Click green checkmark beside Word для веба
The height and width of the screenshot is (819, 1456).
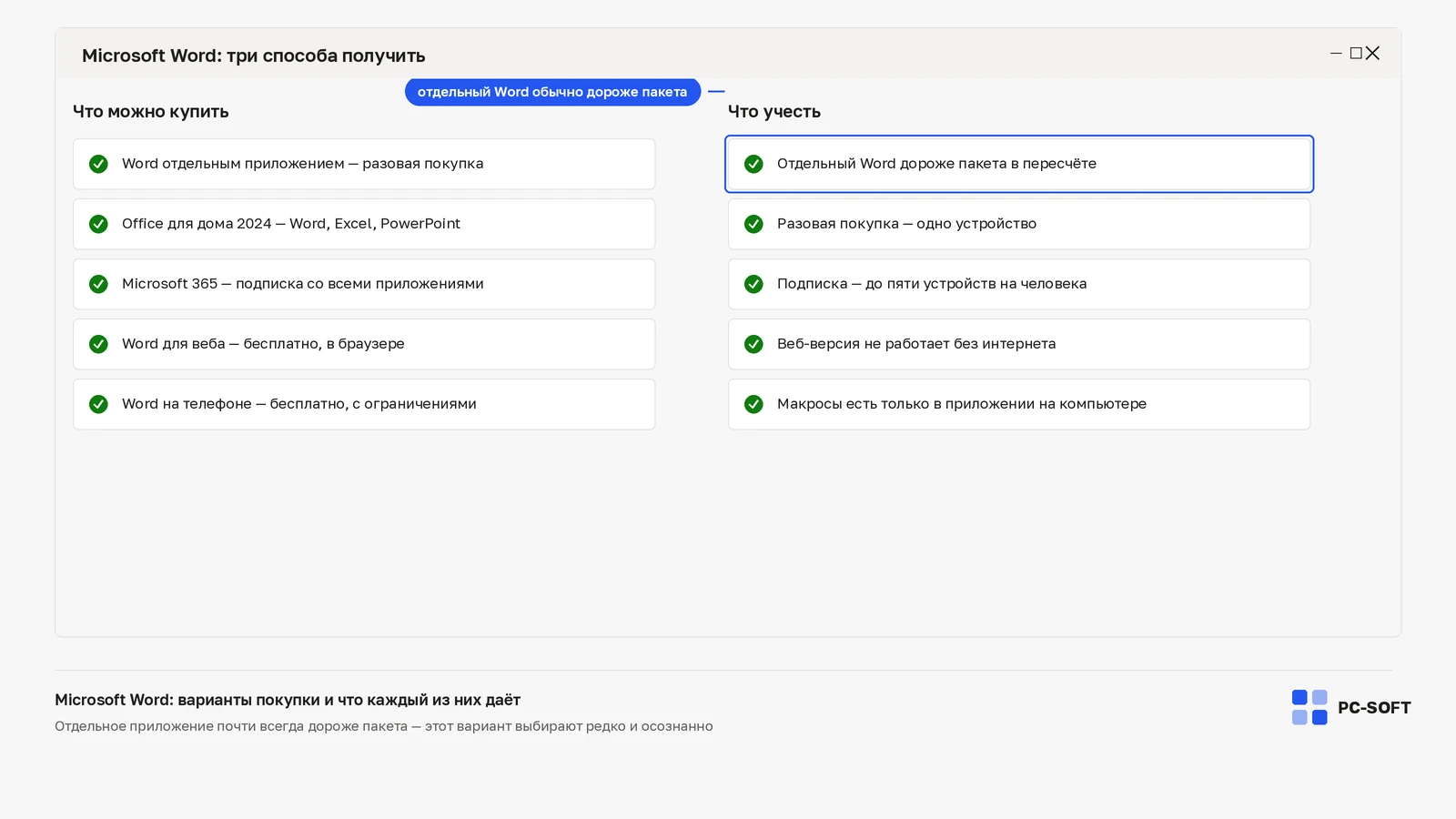98,344
